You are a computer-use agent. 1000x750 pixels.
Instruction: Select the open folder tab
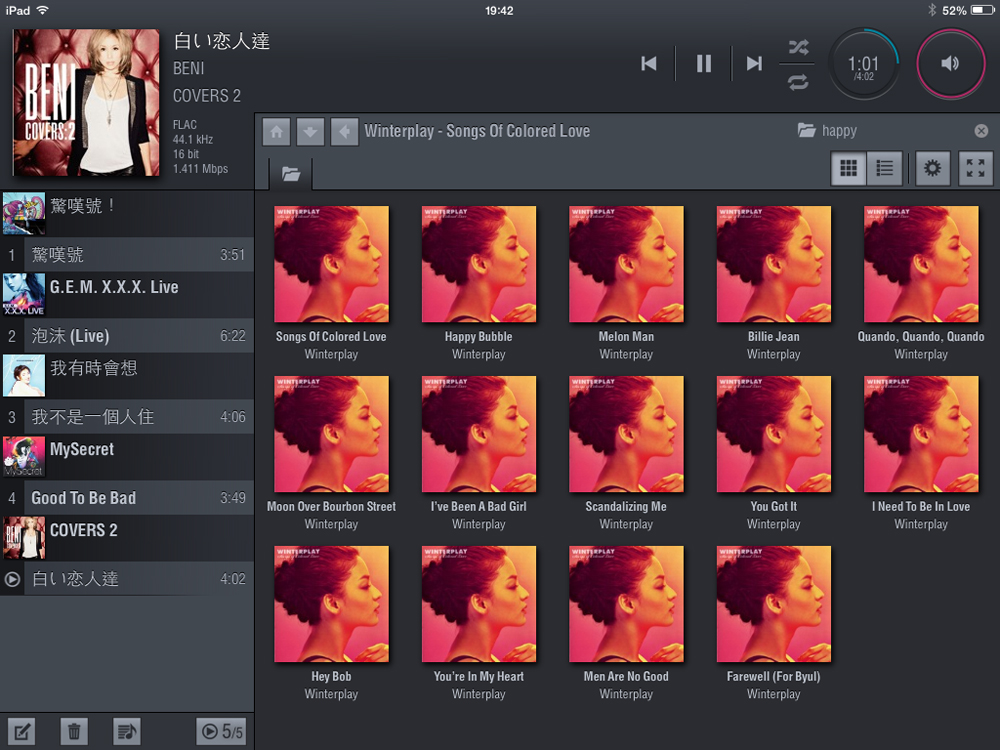pyautogui.click(x=291, y=173)
